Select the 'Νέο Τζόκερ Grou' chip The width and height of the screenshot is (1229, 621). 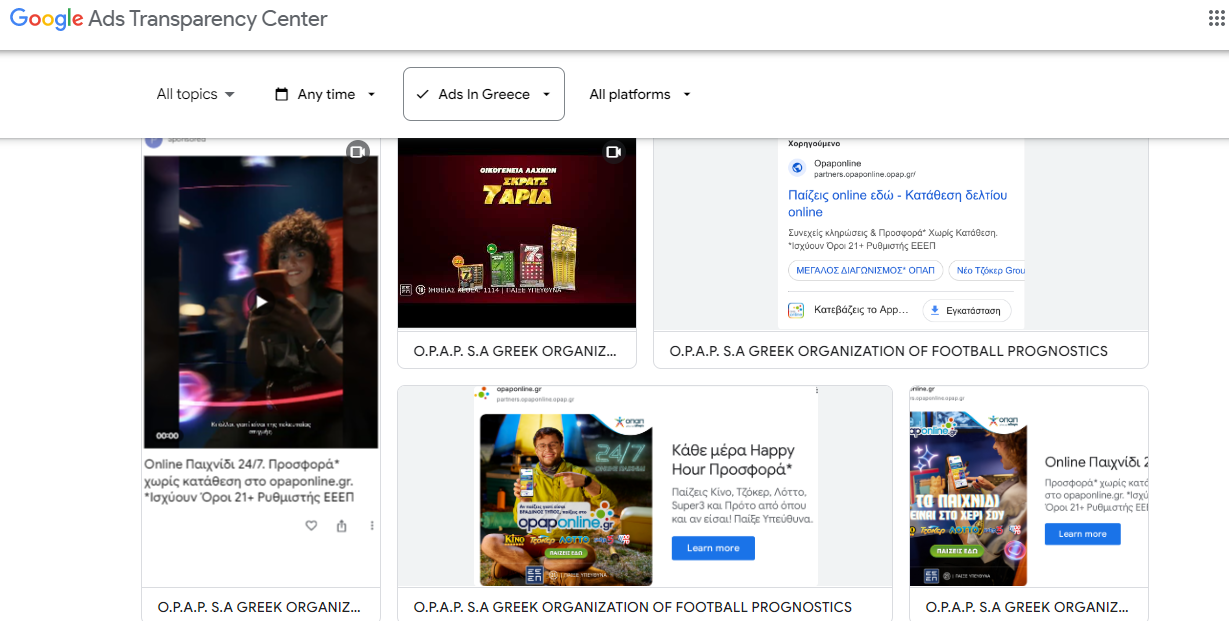(x=989, y=270)
